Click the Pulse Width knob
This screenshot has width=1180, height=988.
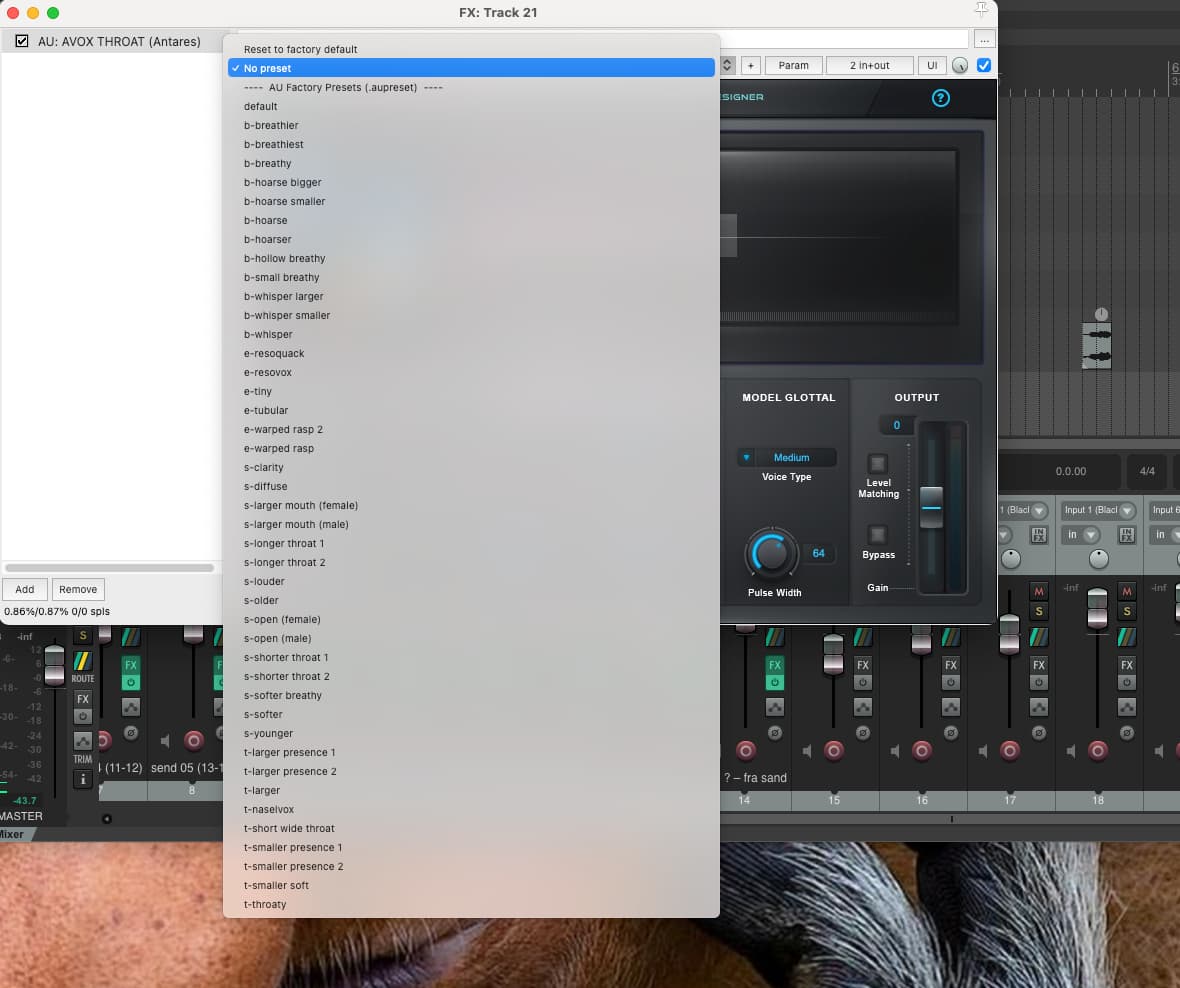(771, 554)
